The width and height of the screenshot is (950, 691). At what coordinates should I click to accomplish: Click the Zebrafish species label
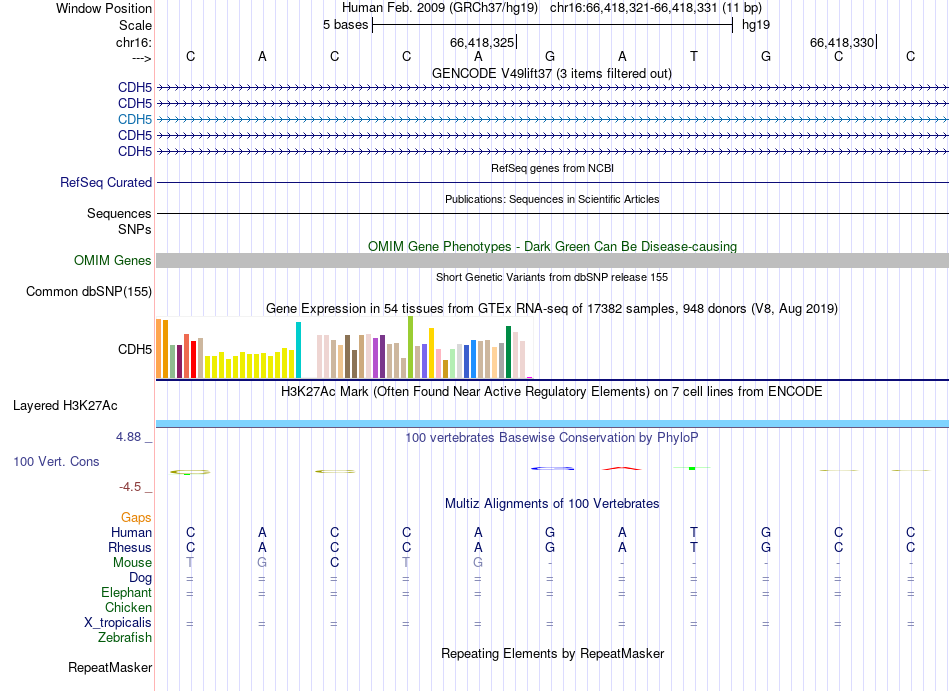click(125, 637)
